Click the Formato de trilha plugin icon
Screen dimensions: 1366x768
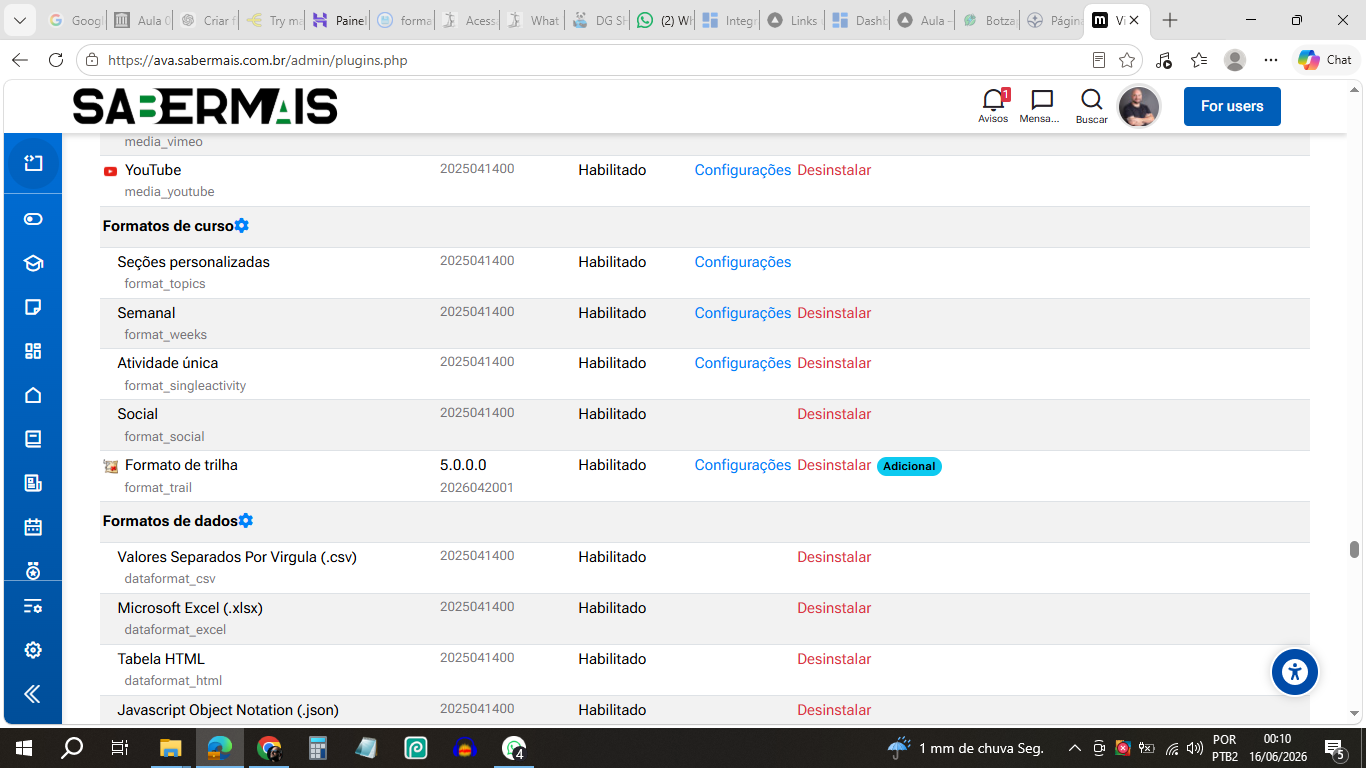click(111, 466)
